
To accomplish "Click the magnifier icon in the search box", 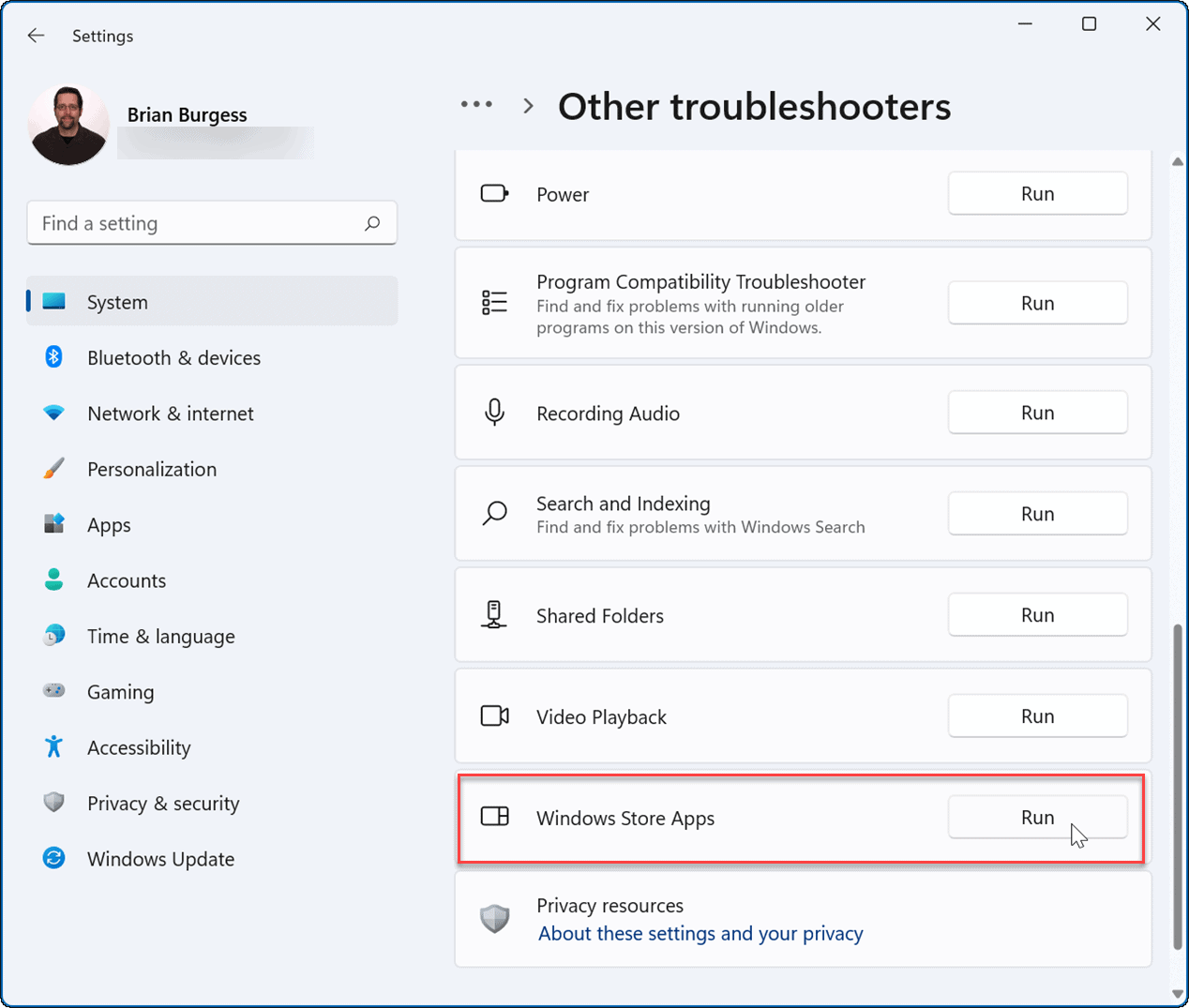I will (372, 223).
